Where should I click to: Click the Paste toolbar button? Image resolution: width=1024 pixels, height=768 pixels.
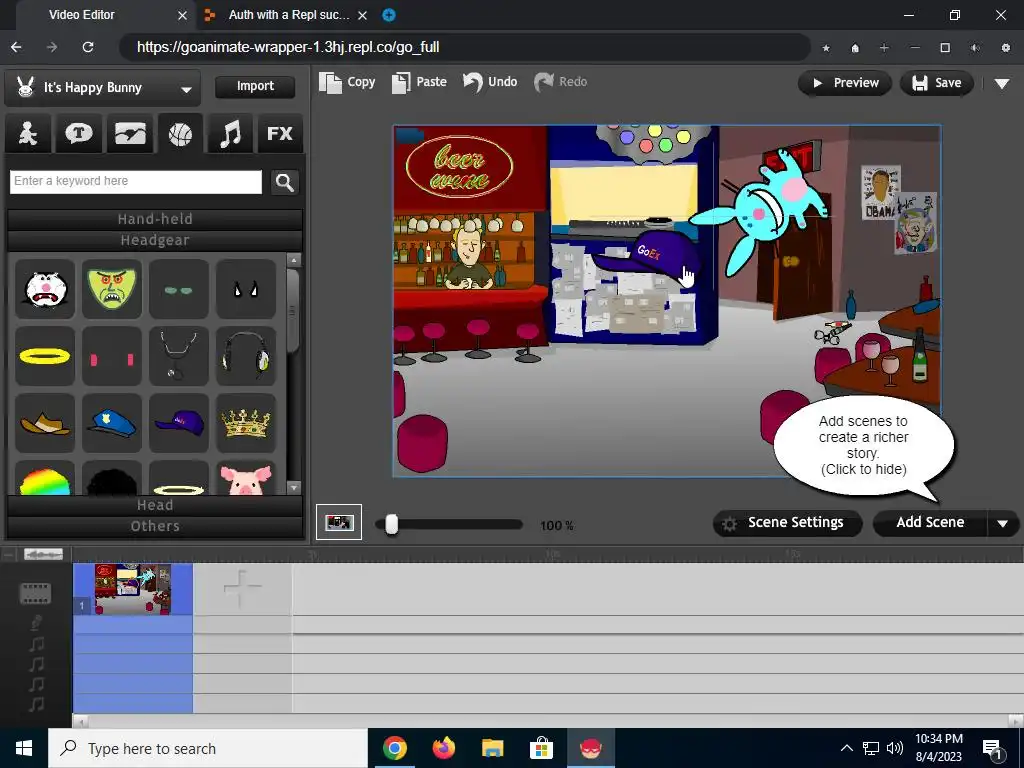coord(419,82)
